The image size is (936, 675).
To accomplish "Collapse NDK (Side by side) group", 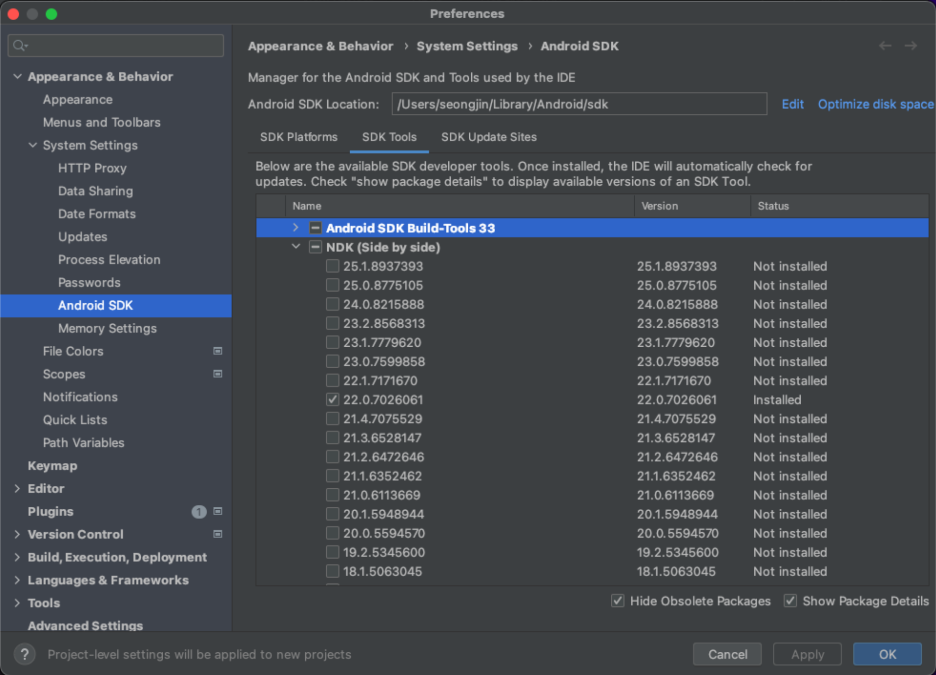I will [295, 246].
